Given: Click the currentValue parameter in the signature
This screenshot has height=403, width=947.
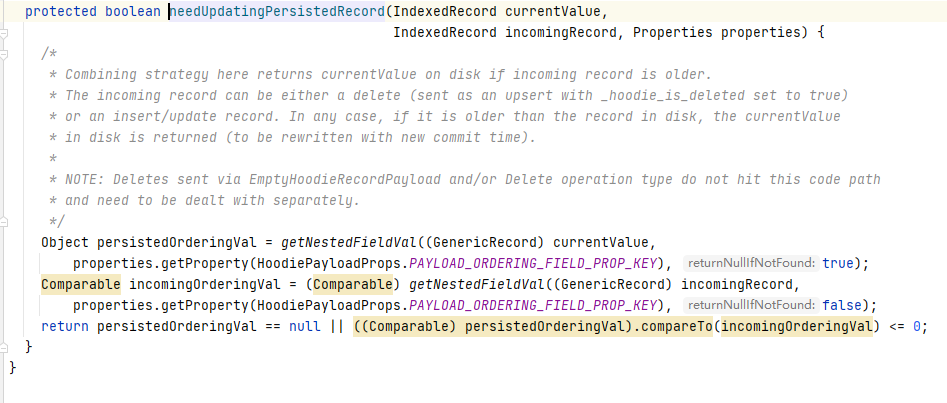Looking at the screenshot, I should tap(558, 12).
